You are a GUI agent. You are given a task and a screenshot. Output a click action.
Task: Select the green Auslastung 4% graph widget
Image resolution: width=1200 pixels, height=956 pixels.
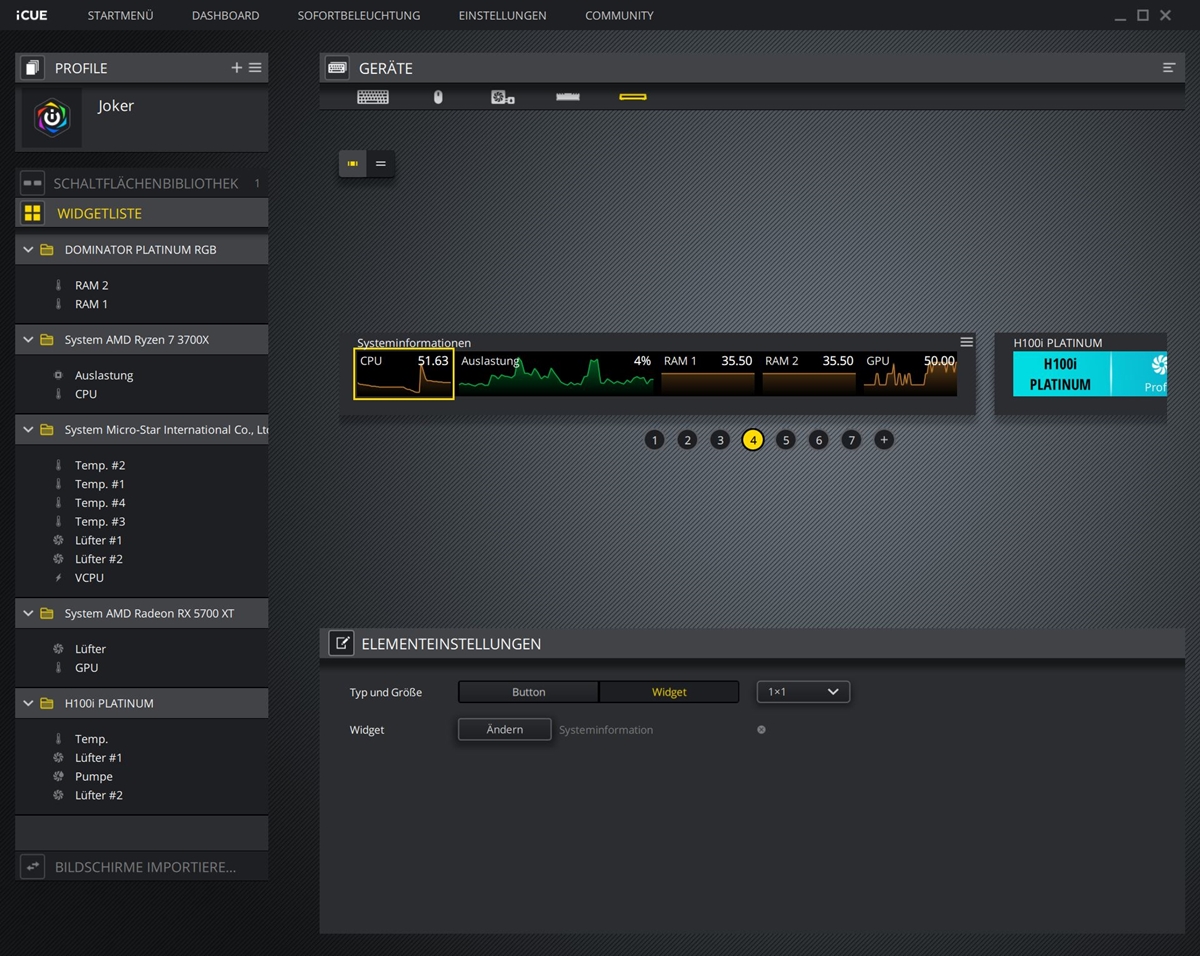[556, 374]
